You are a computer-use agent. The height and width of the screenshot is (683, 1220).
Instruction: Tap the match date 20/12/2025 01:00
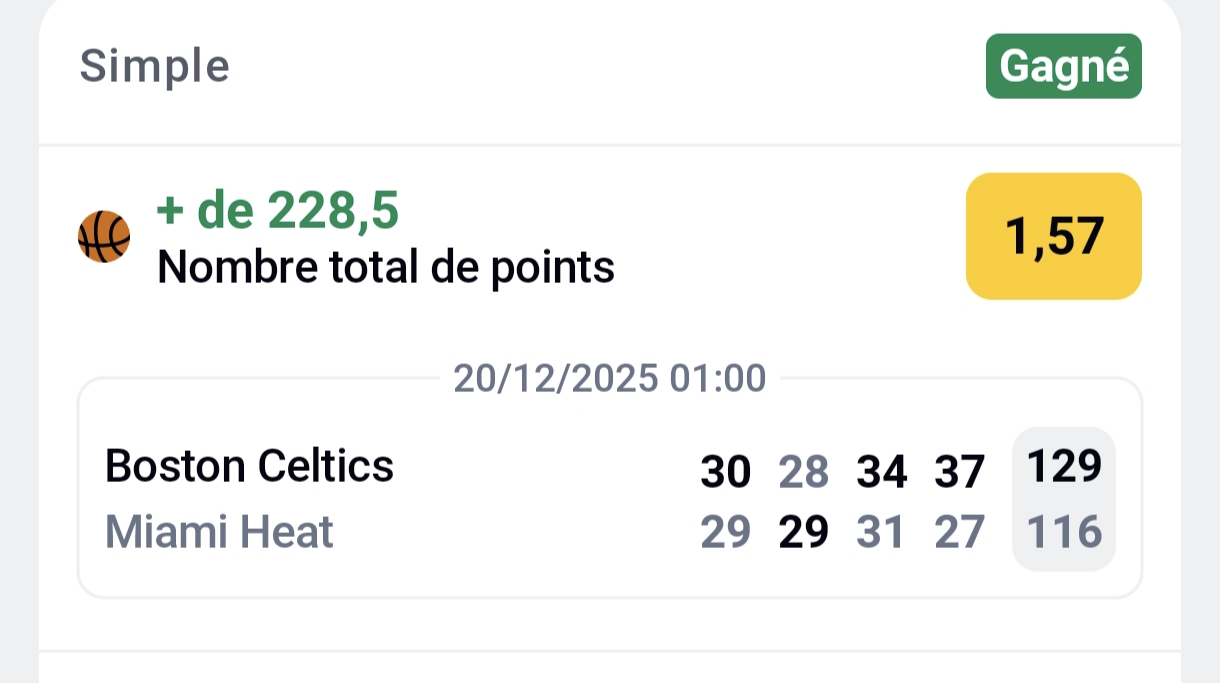coord(610,379)
